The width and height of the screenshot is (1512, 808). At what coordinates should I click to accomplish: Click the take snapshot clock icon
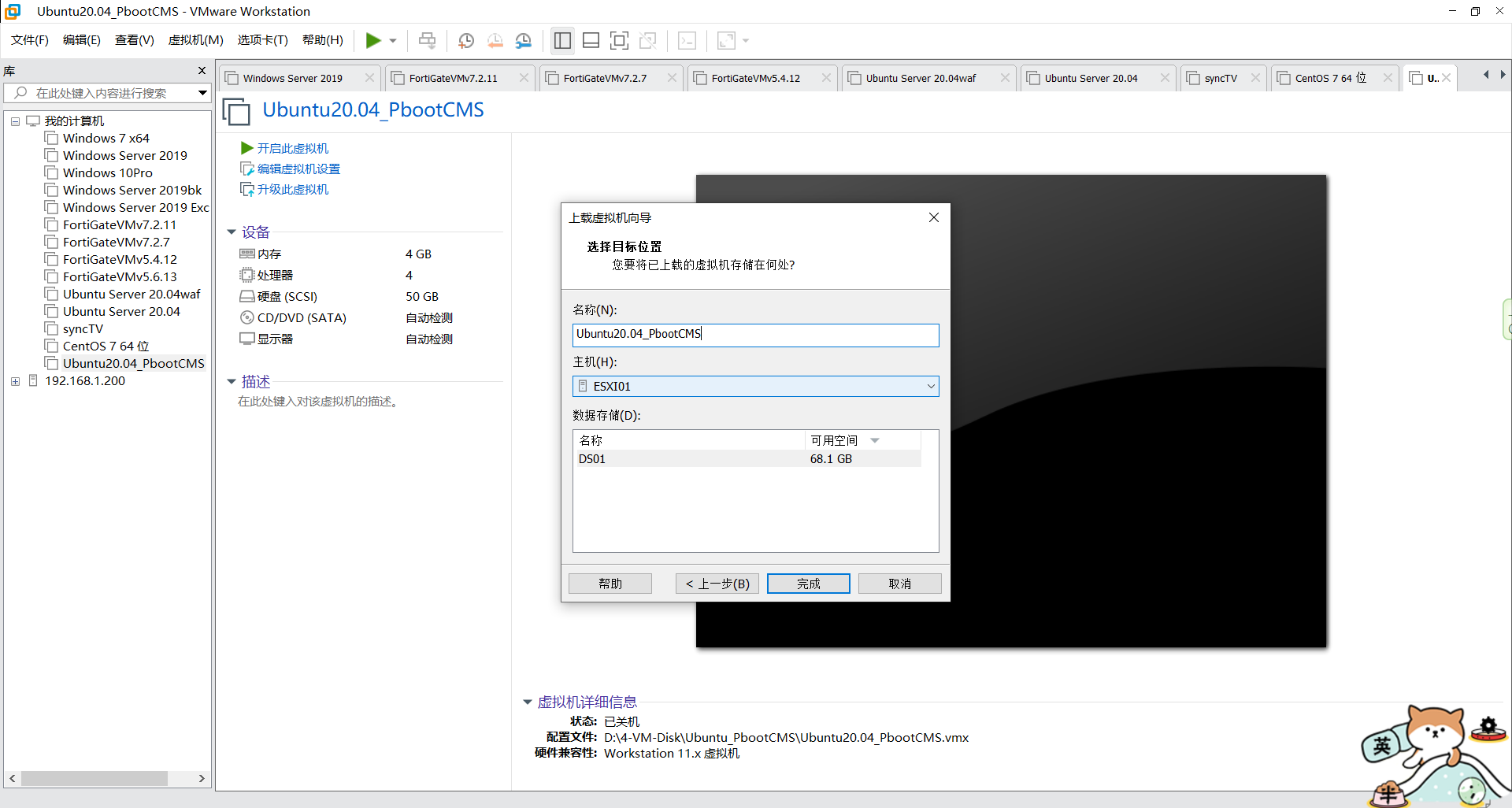pyautogui.click(x=466, y=40)
